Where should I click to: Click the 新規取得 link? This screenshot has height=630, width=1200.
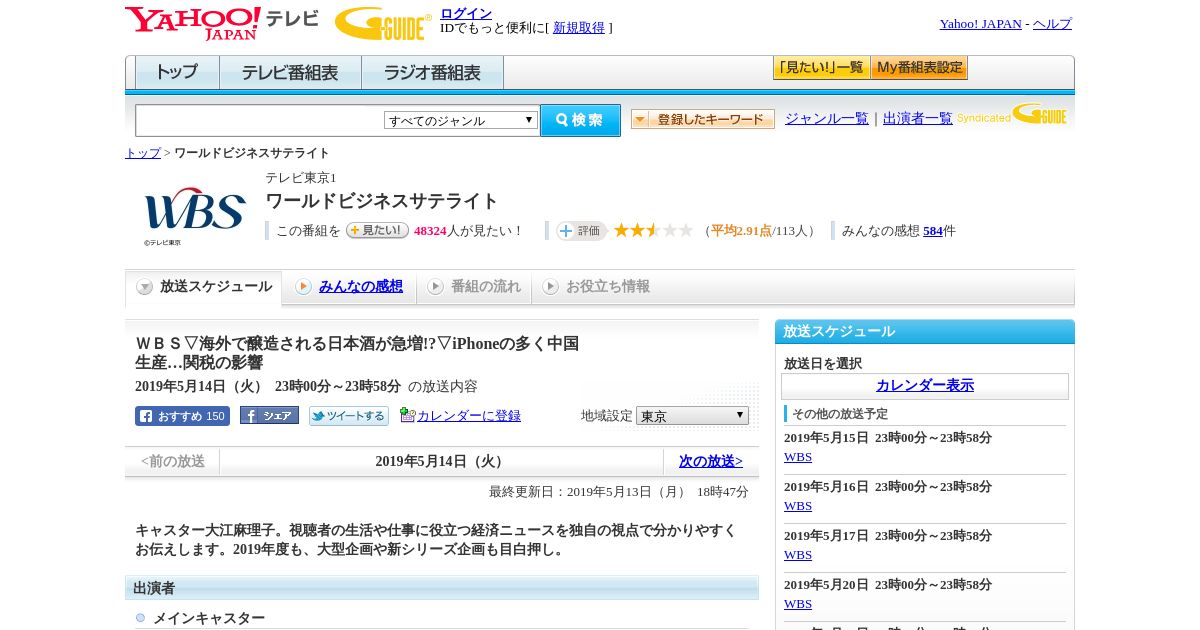click(x=579, y=28)
